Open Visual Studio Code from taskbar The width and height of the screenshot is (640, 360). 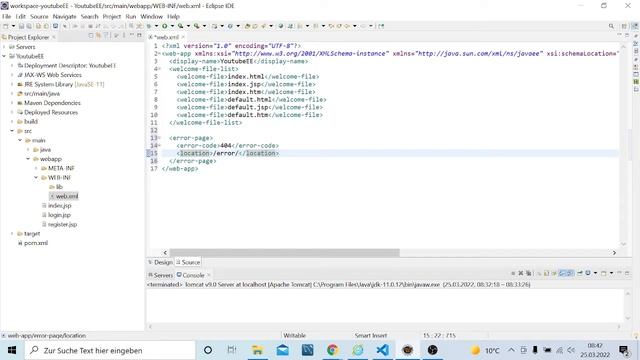coord(383,350)
